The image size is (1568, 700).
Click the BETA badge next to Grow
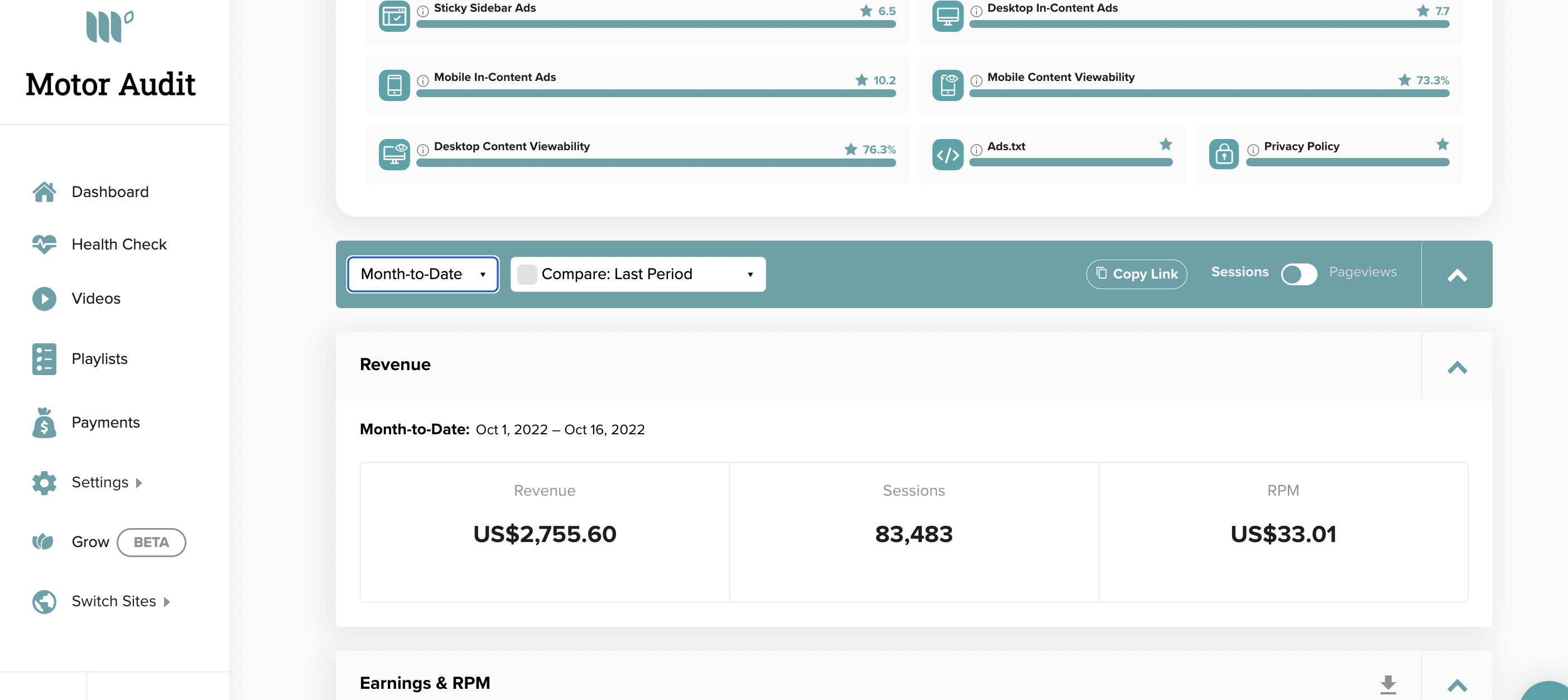click(x=151, y=541)
